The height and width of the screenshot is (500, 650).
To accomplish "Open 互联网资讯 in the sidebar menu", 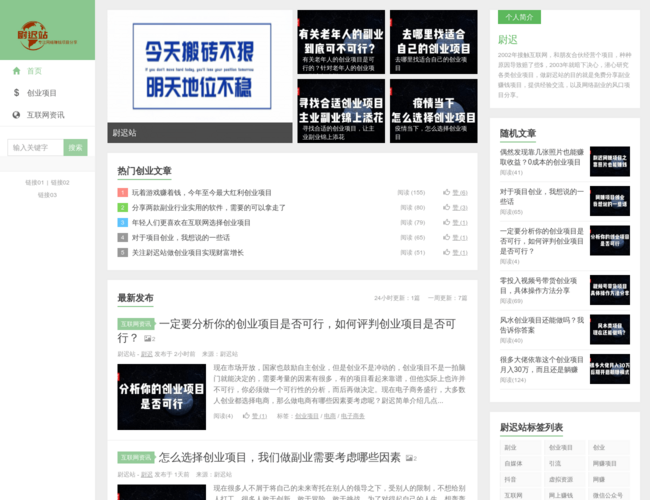I will pyautogui.click(x=46, y=115).
